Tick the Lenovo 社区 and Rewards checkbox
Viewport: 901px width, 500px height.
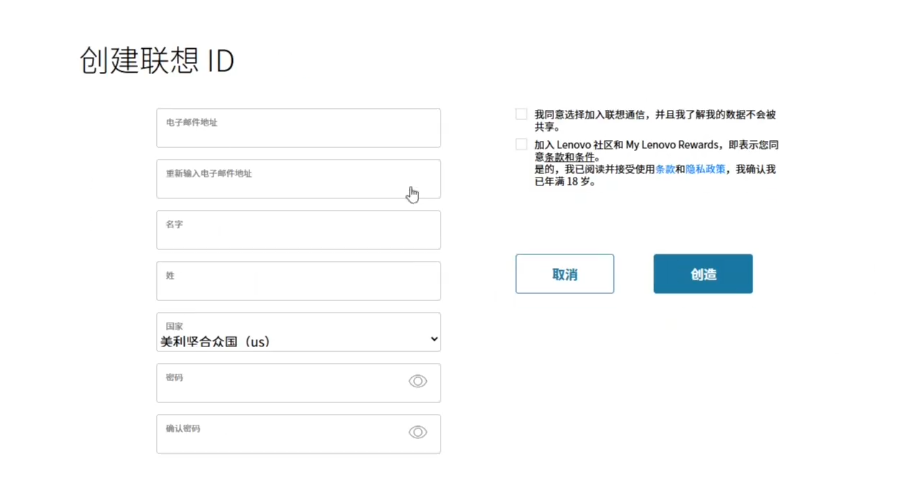point(521,145)
